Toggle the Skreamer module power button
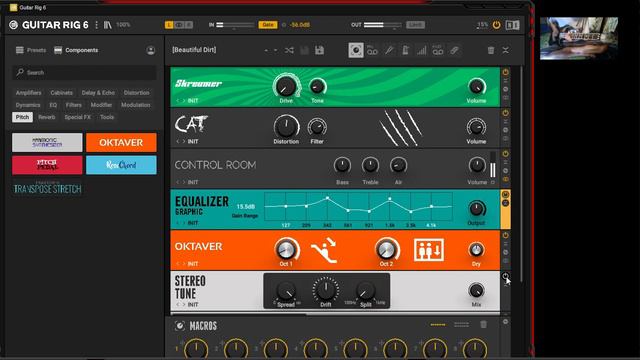This screenshot has height=360, width=640. [x=505, y=72]
